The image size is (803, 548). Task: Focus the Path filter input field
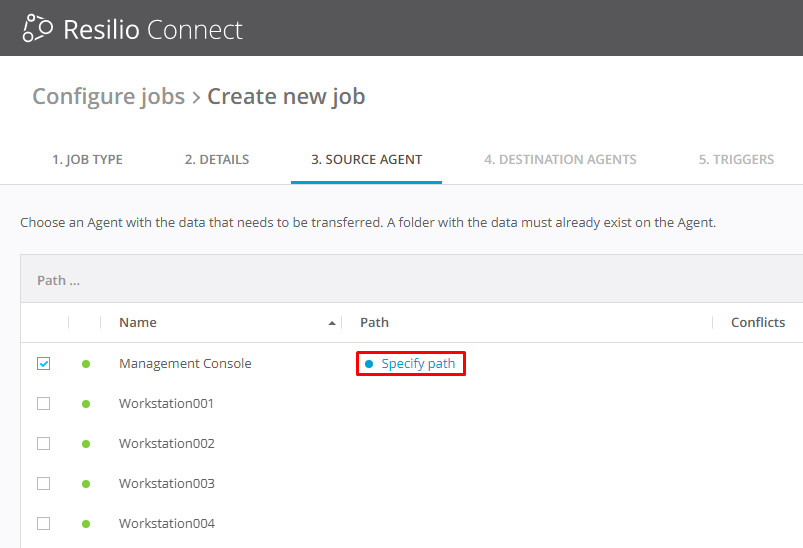pos(400,280)
